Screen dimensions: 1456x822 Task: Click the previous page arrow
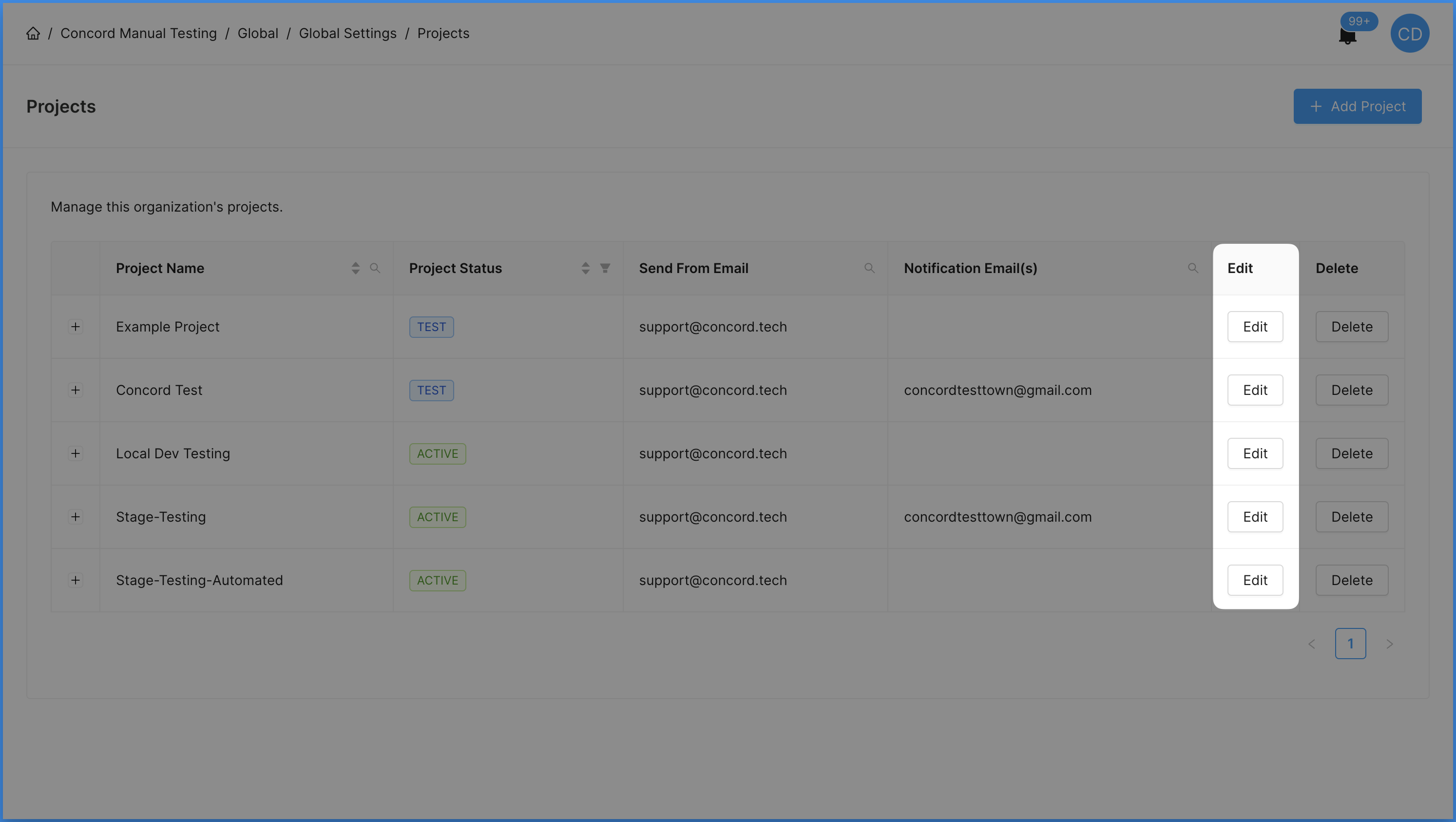(x=1311, y=644)
